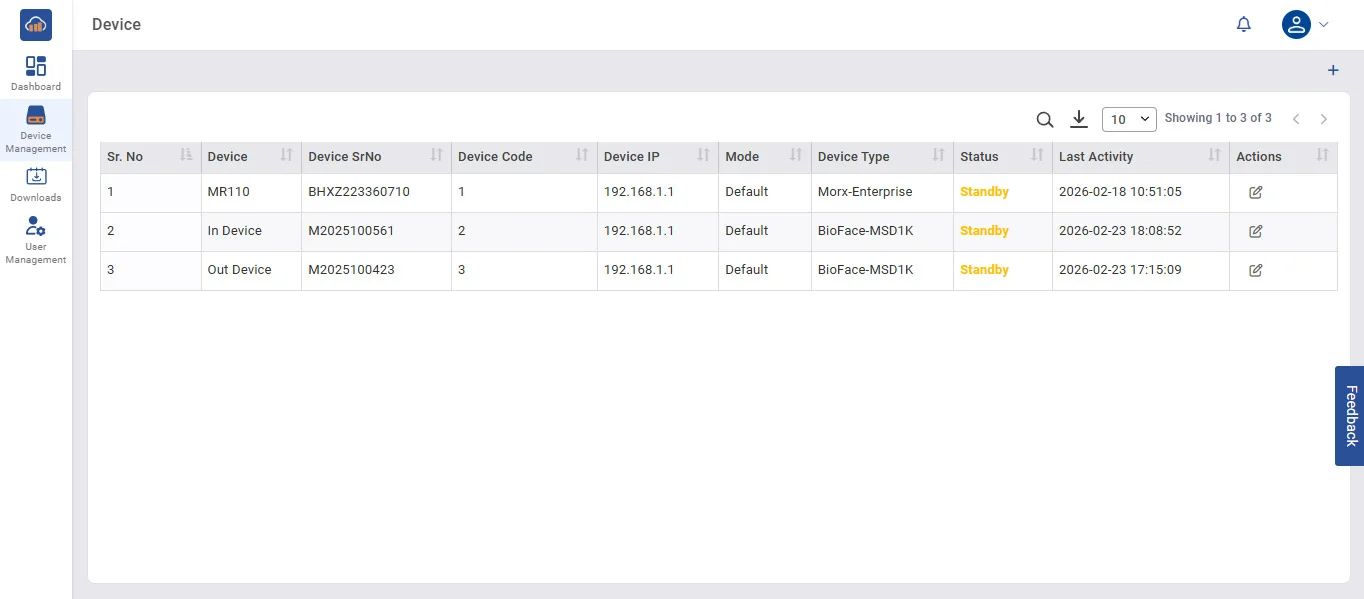Open Downloads in sidebar
Viewport: 1364px width, 599px height.
[x=36, y=184]
